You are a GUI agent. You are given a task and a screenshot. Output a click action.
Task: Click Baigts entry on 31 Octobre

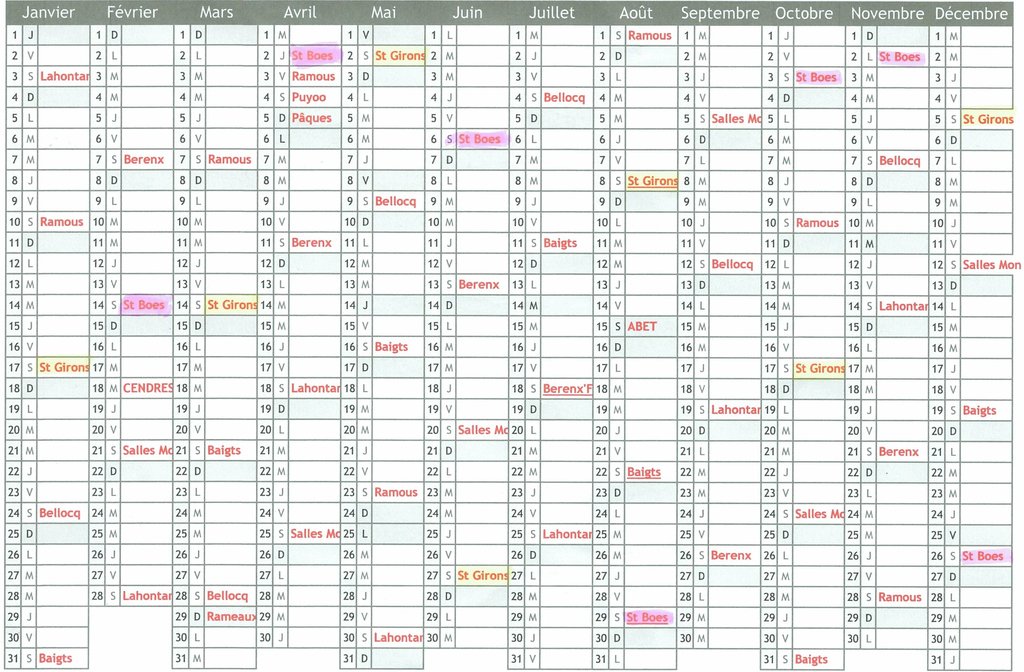811,659
